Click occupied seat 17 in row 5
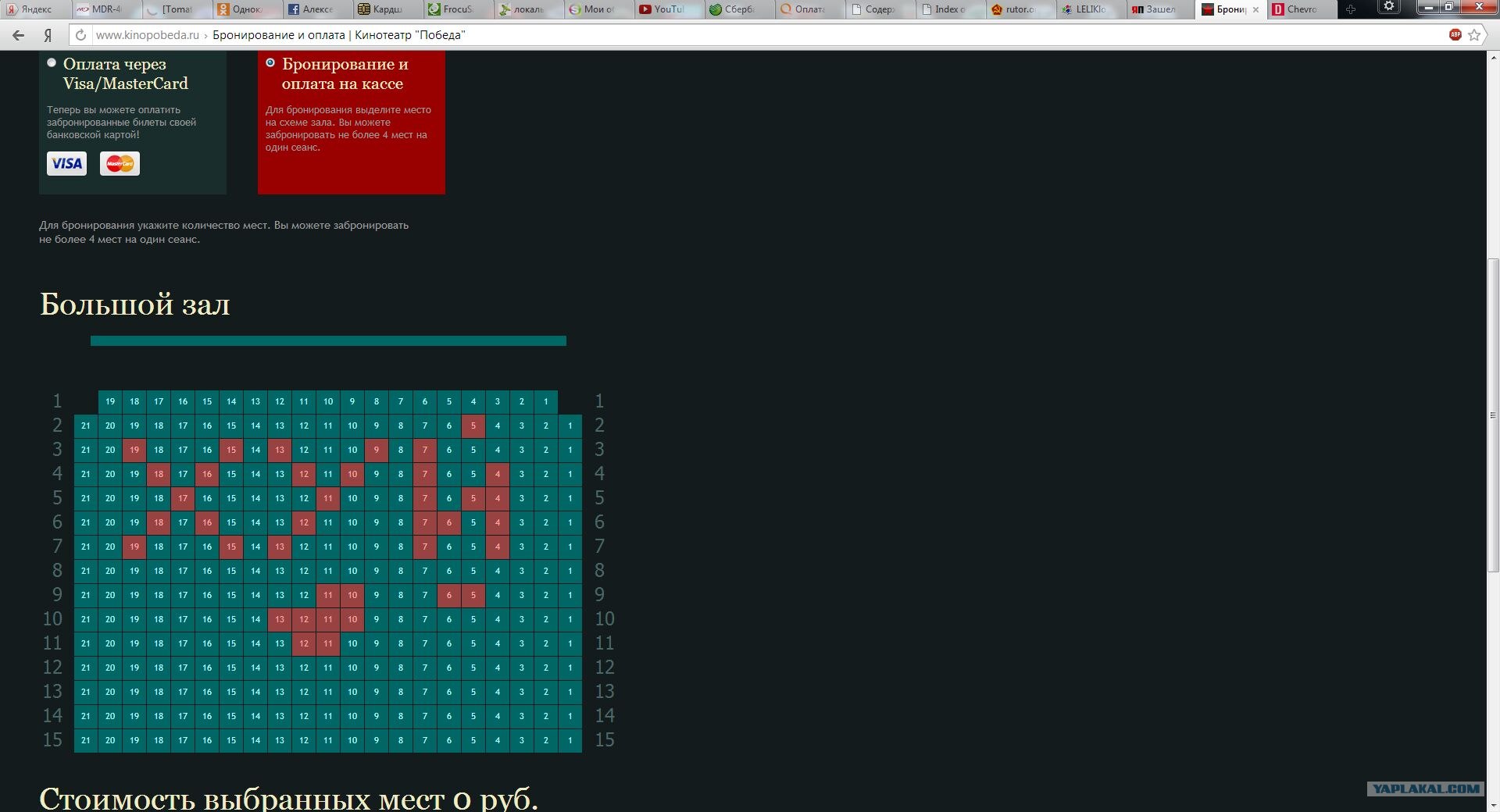The height and width of the screenshot is (812, 1500). pos(183,498)
